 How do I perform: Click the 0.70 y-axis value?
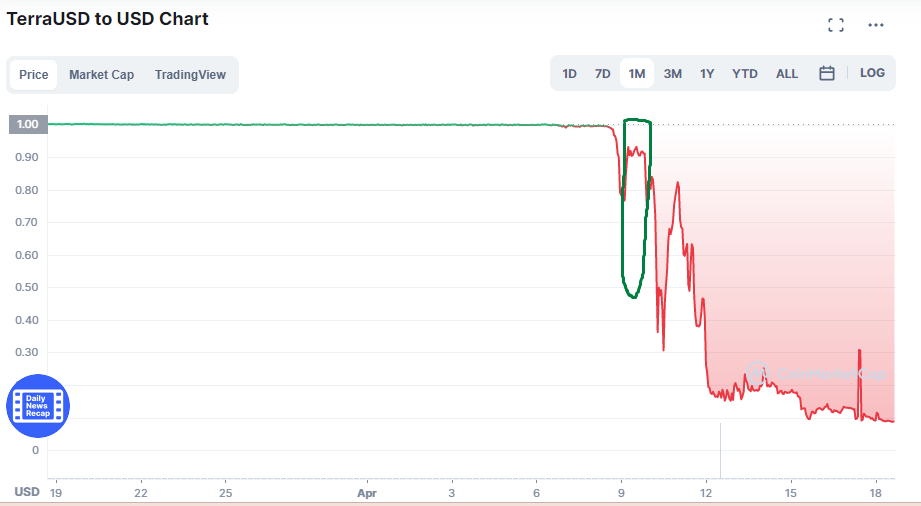pos(27,222)
